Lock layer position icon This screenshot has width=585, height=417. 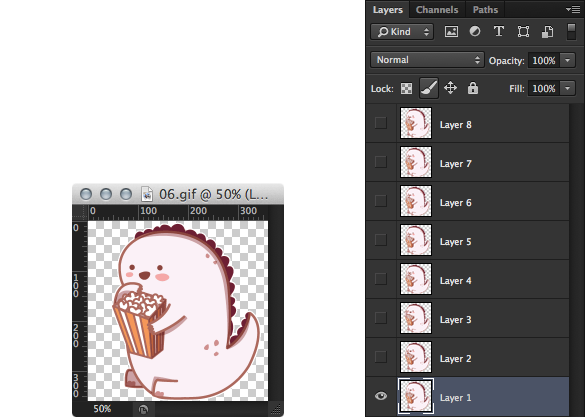450,88
